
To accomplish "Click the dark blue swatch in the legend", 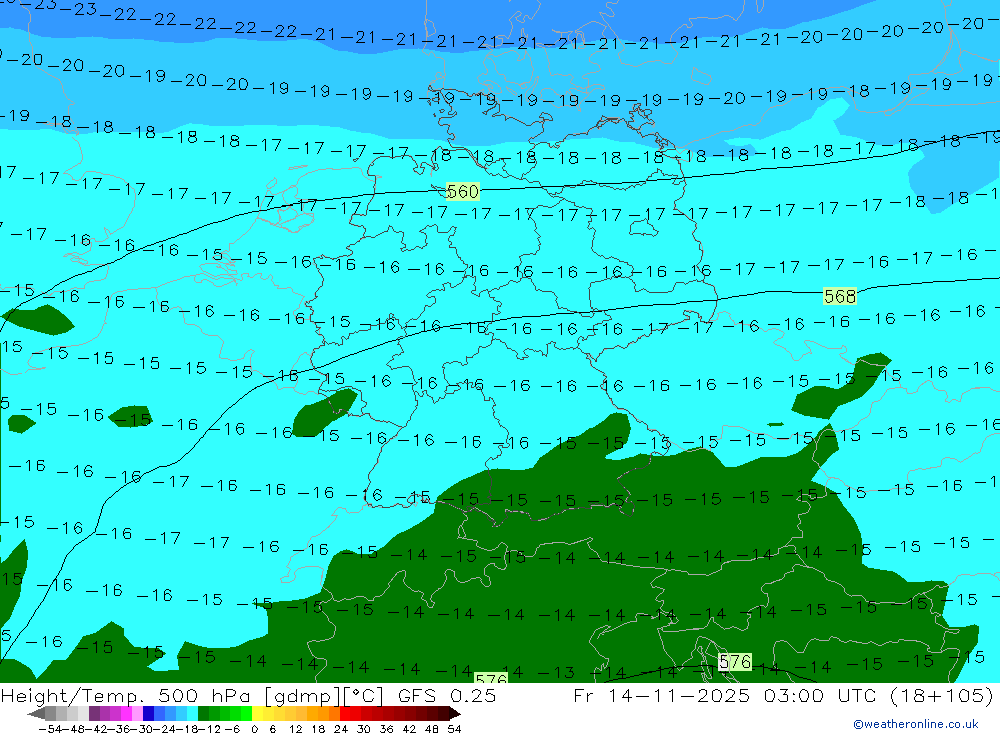I will click(x=148, y=713).
